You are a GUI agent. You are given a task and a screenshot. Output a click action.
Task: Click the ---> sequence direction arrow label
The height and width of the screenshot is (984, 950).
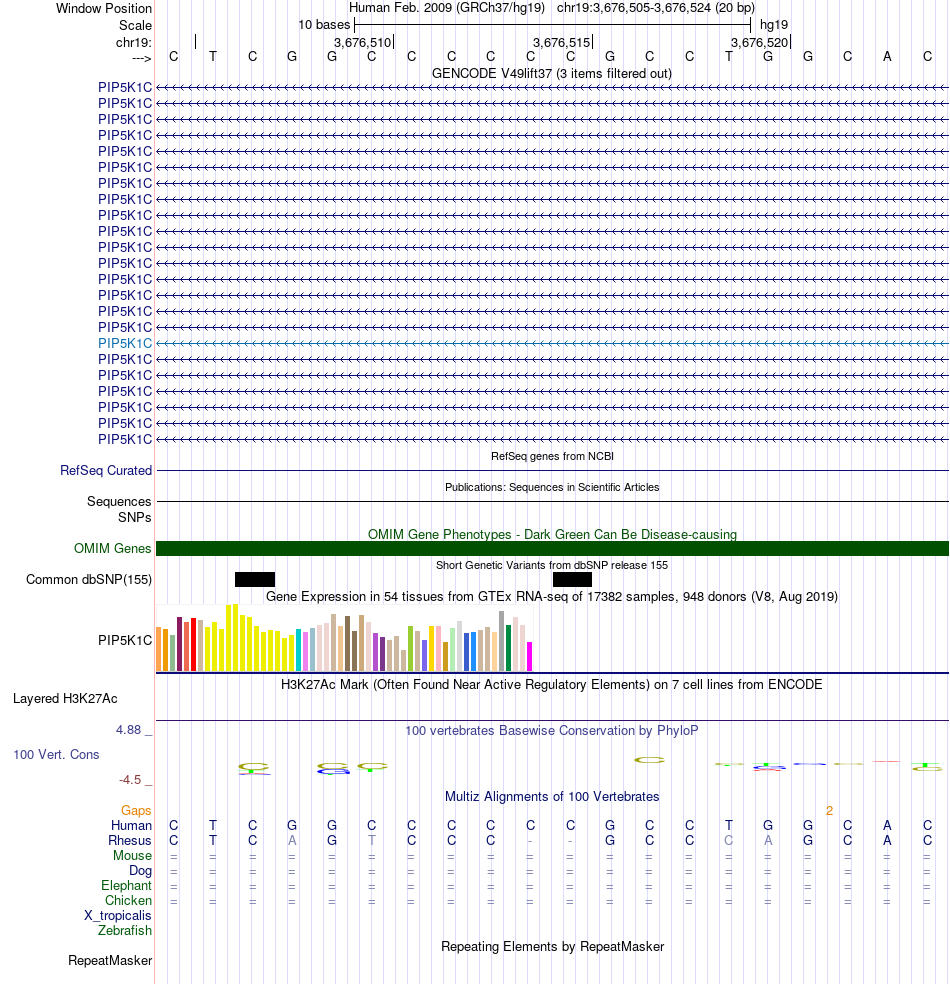pos(142,58)
